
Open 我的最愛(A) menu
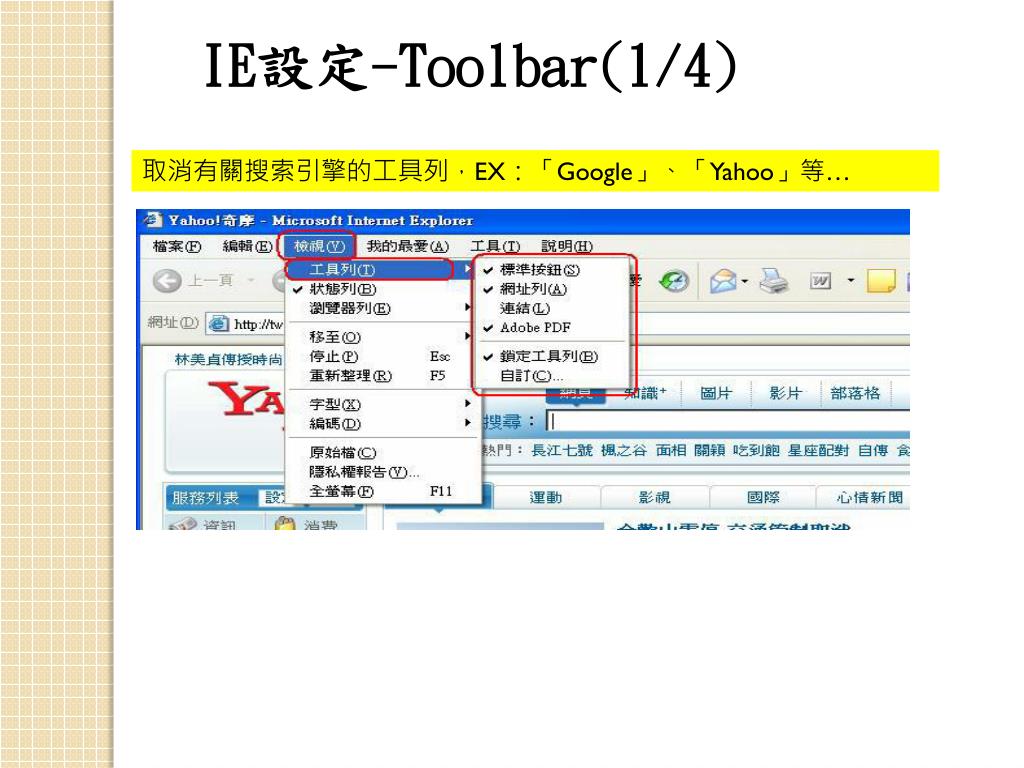(408, 246)
